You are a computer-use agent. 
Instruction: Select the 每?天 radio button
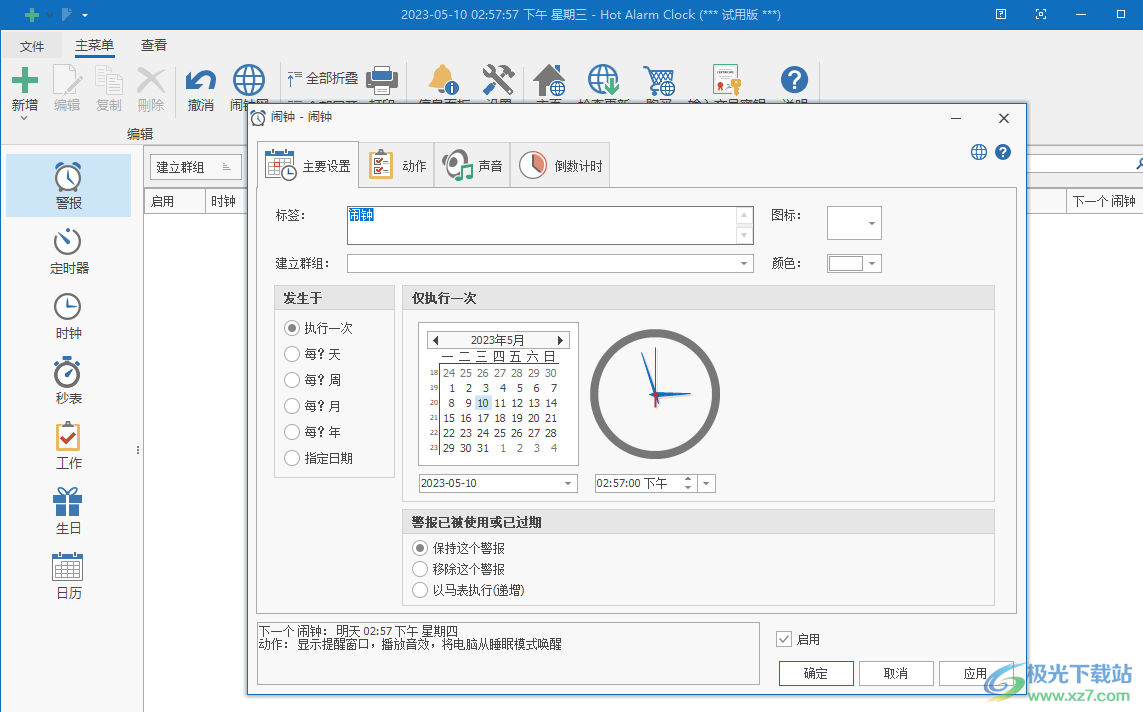[292, 354]
